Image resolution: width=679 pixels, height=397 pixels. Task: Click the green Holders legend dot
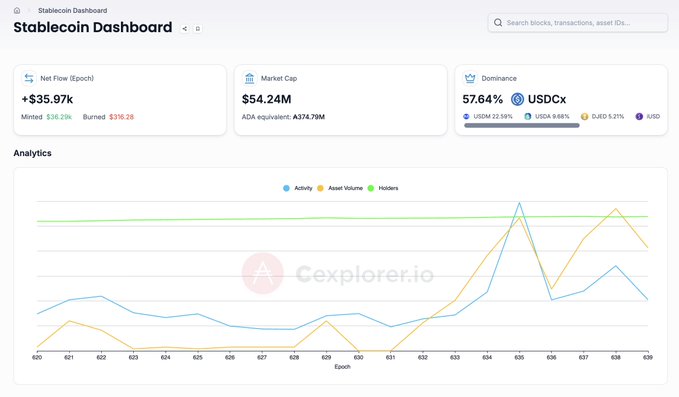tap(371, 188)
